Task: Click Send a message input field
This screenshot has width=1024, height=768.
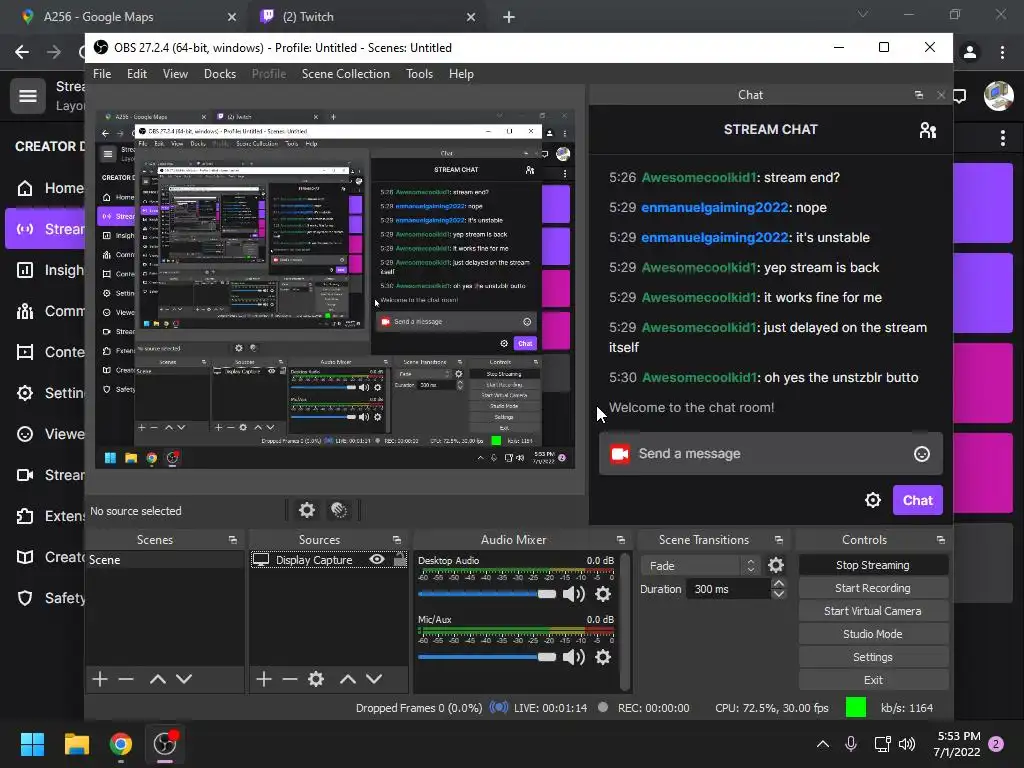Action: coord(771,454)
